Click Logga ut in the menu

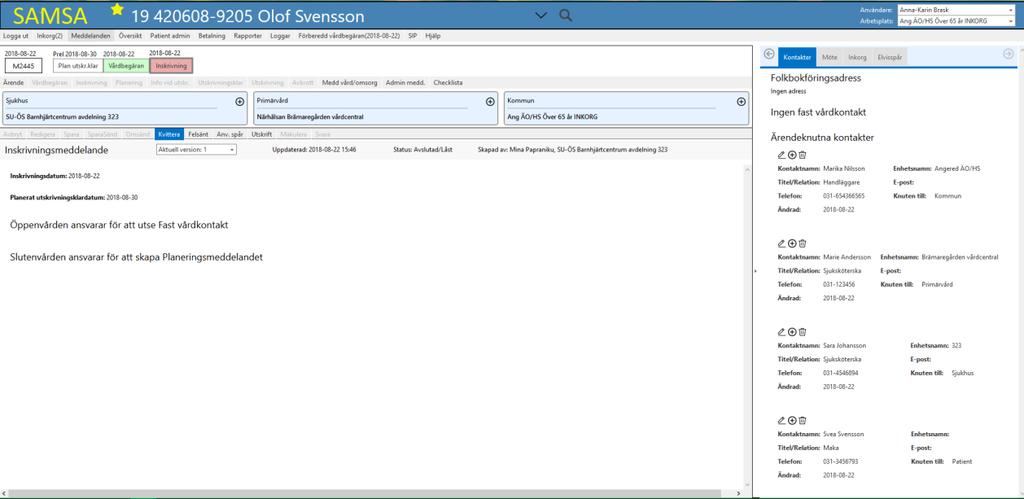[x=16, y=36]
